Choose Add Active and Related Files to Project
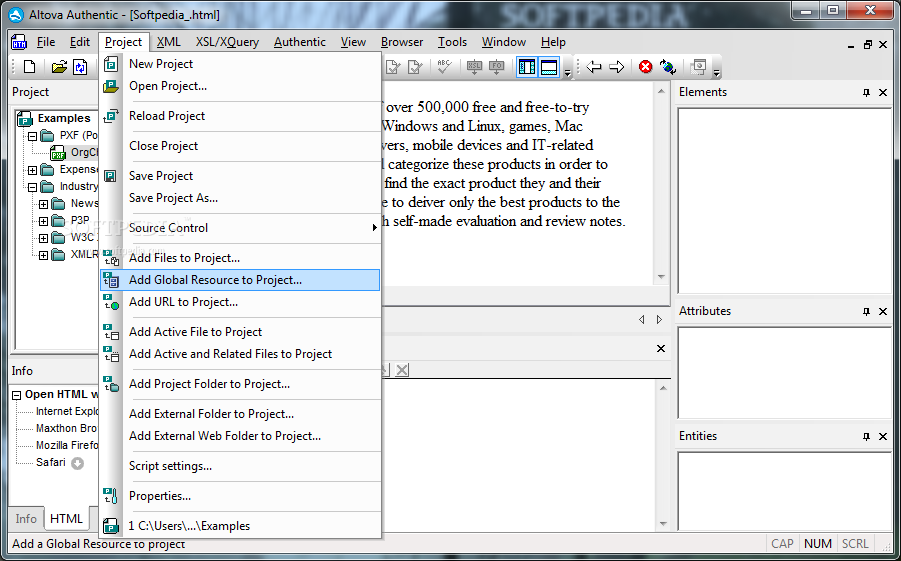This screenshot has width=901, height=561. [x=240, y=353]
